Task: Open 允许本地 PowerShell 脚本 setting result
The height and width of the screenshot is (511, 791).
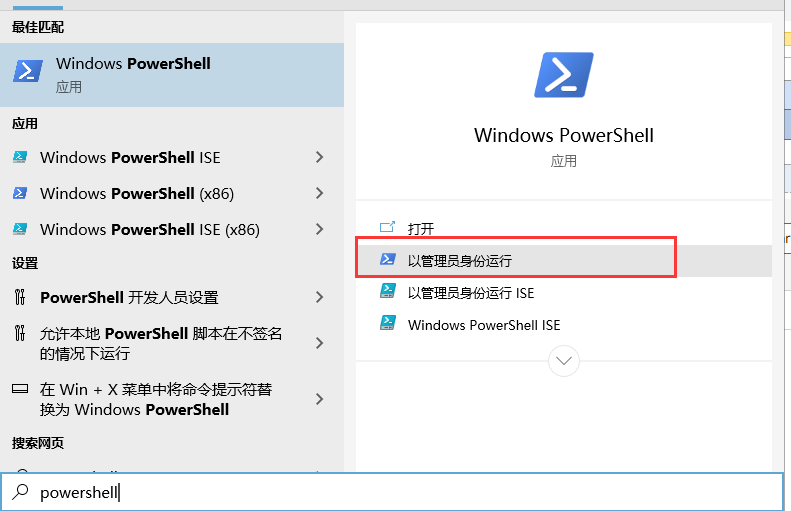Action: point(160,343)
